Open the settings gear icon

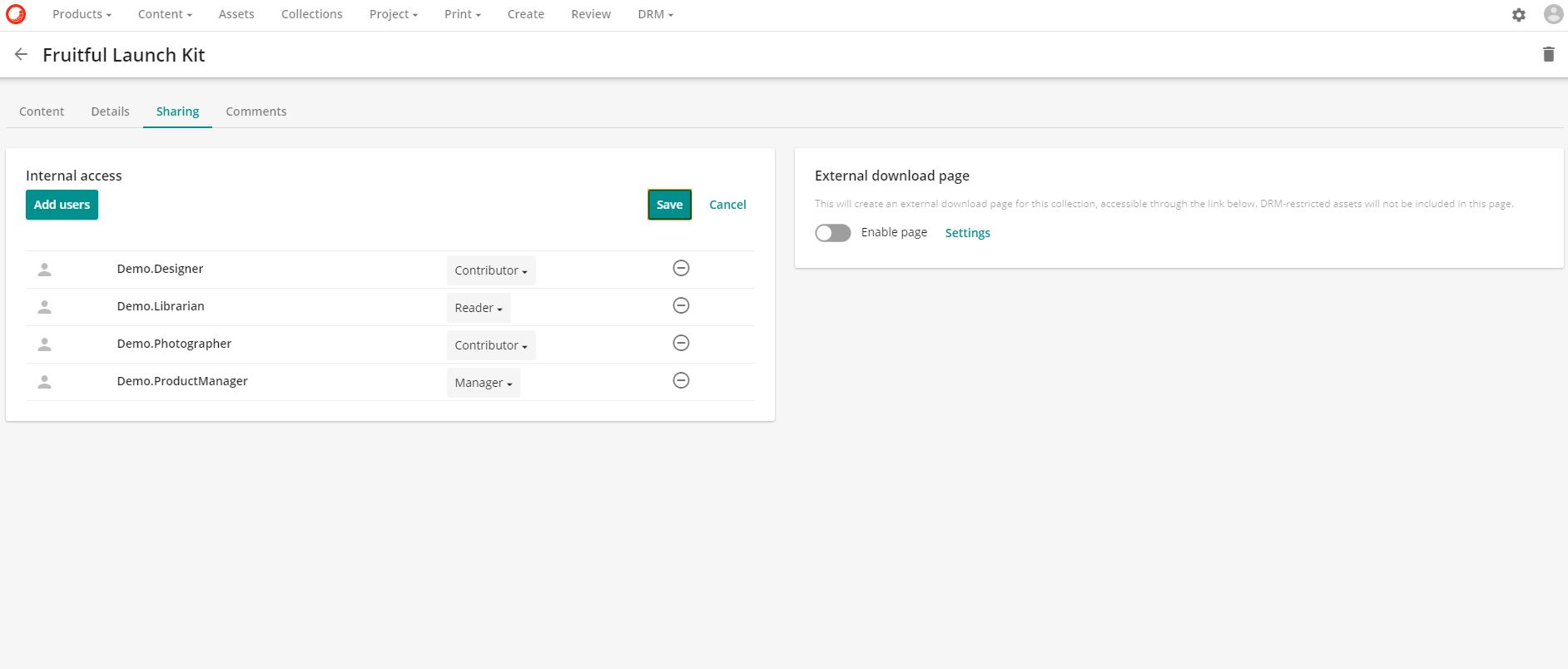[x=1518, y=15]
